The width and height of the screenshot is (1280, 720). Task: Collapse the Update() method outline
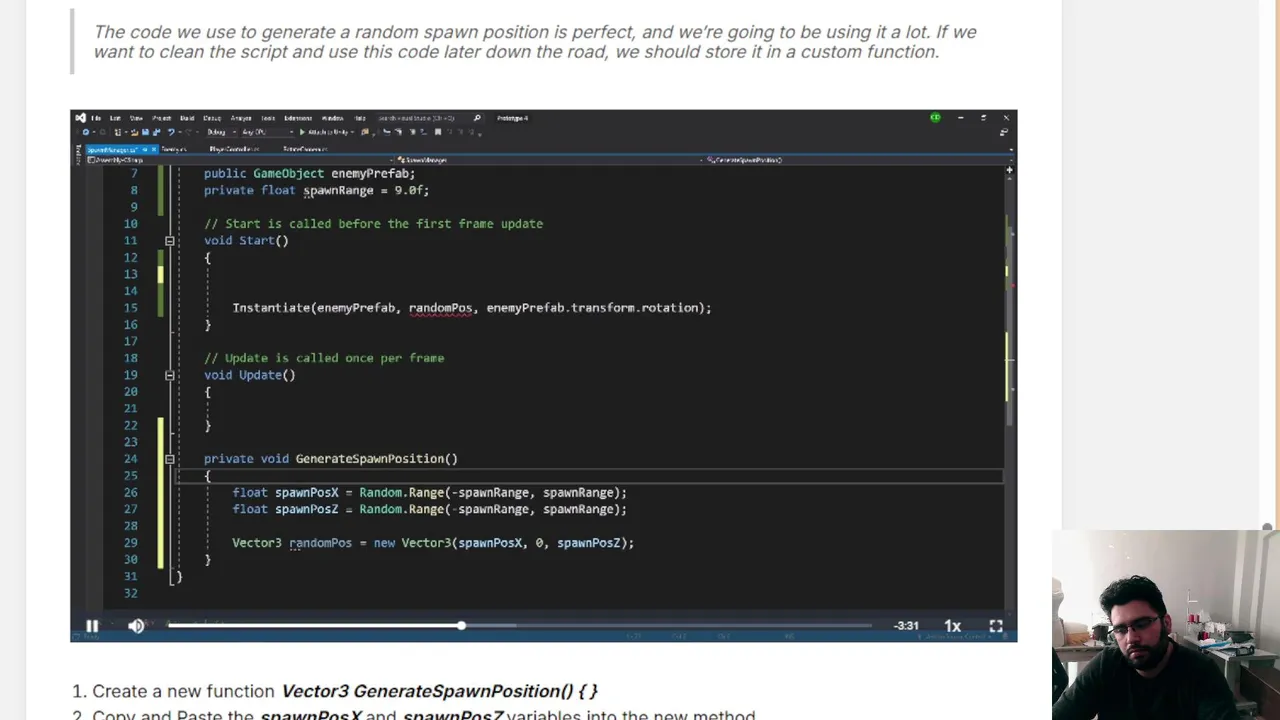(169, 375)
